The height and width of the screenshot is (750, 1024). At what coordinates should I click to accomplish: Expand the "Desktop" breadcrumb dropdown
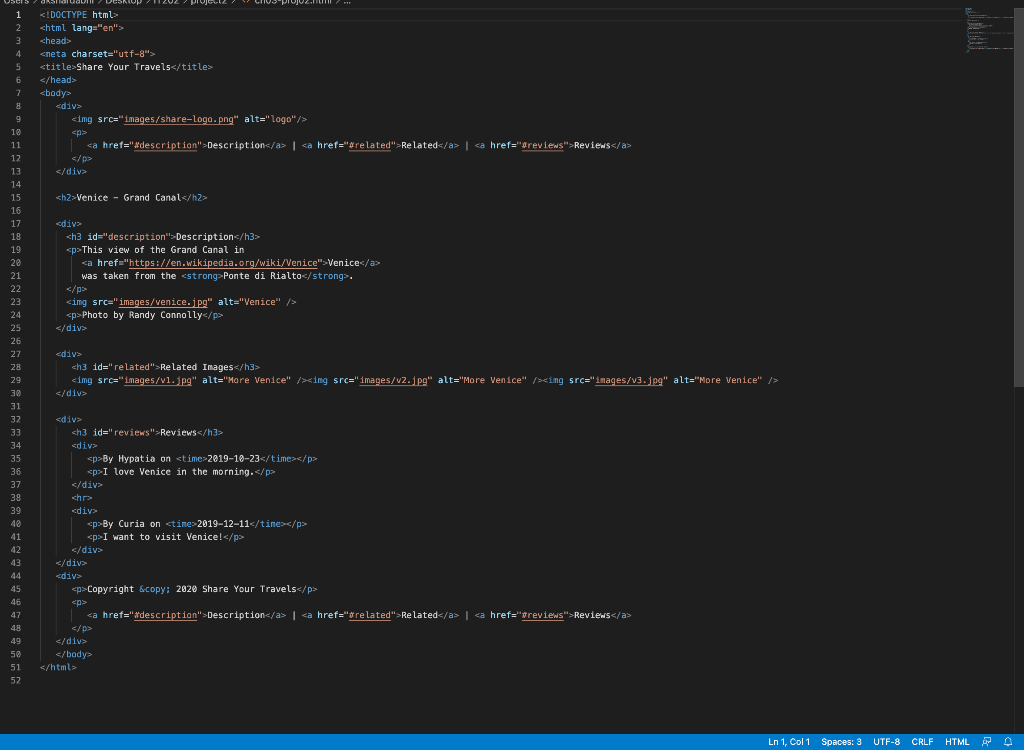tap(121, 3)
